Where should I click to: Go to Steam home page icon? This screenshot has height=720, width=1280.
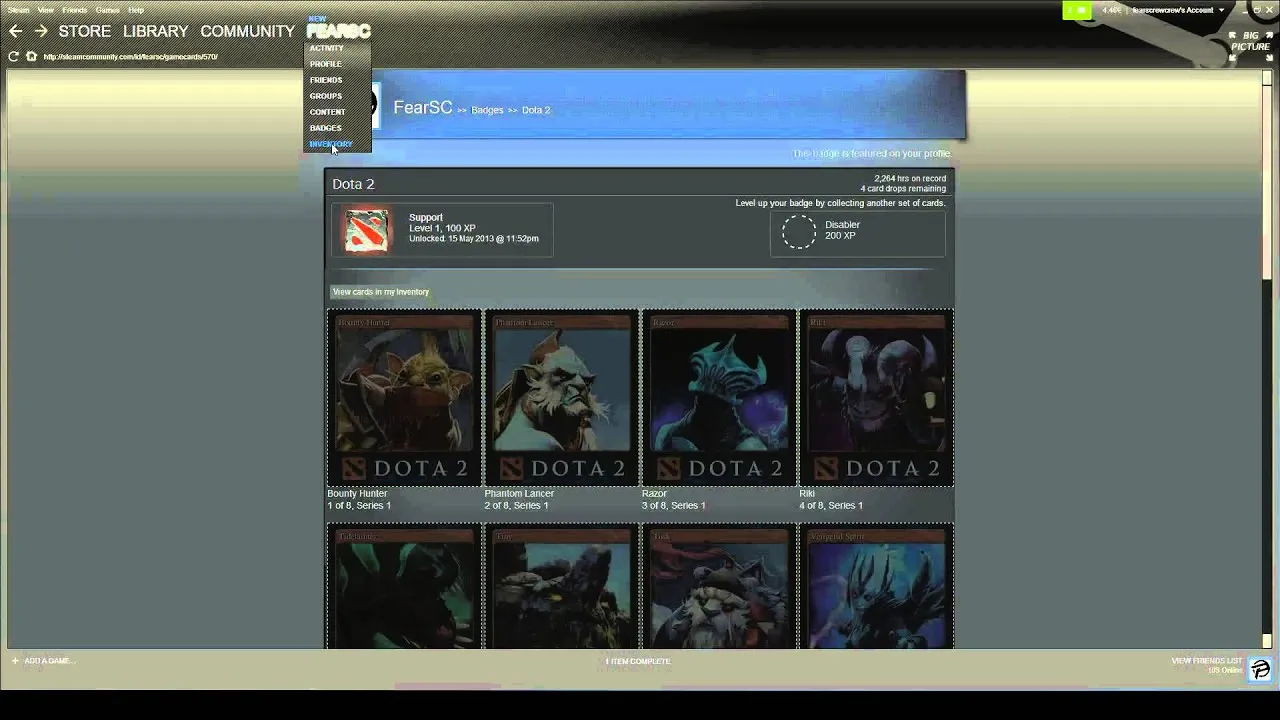[x=31, y=56]
